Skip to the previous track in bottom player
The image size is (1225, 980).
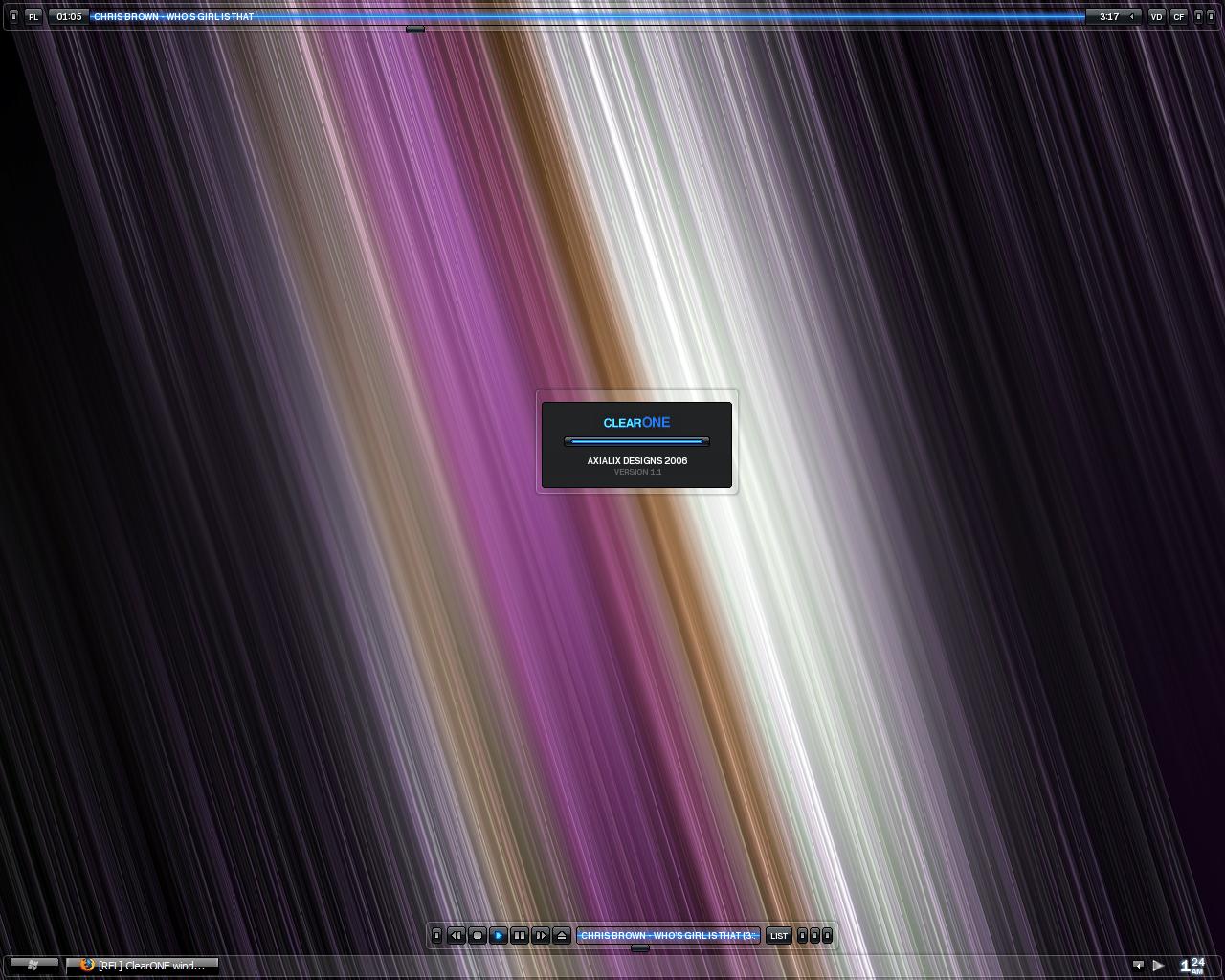457,936
